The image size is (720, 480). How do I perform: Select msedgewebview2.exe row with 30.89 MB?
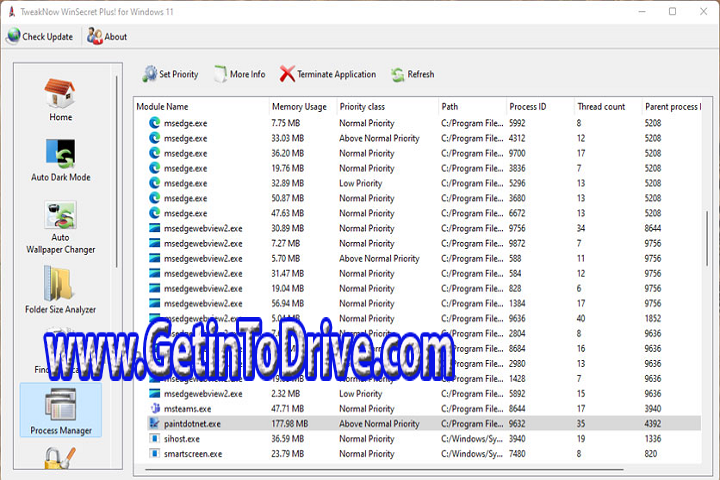[x=423, y=228]
